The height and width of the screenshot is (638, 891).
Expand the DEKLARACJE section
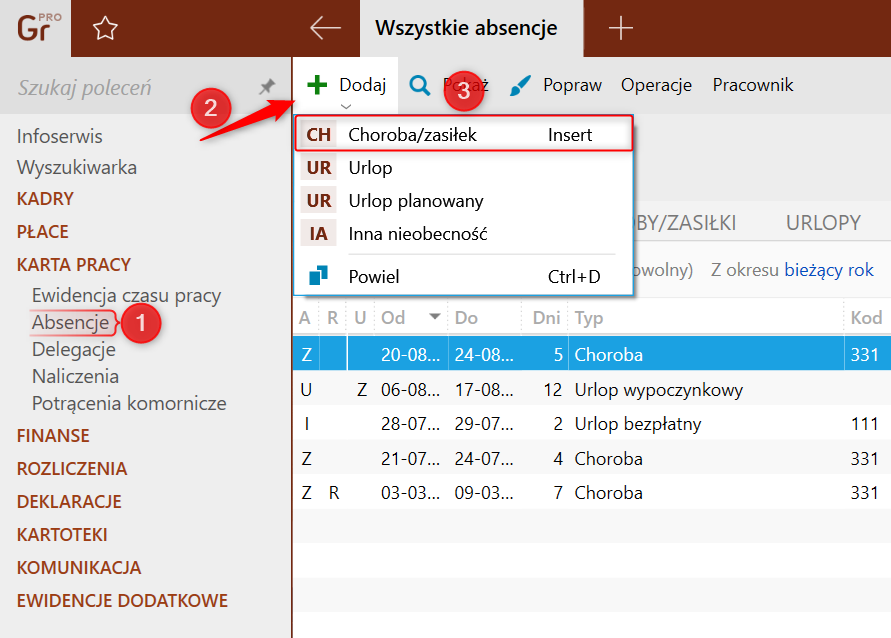pyautogui.click(x=69, y=502)
